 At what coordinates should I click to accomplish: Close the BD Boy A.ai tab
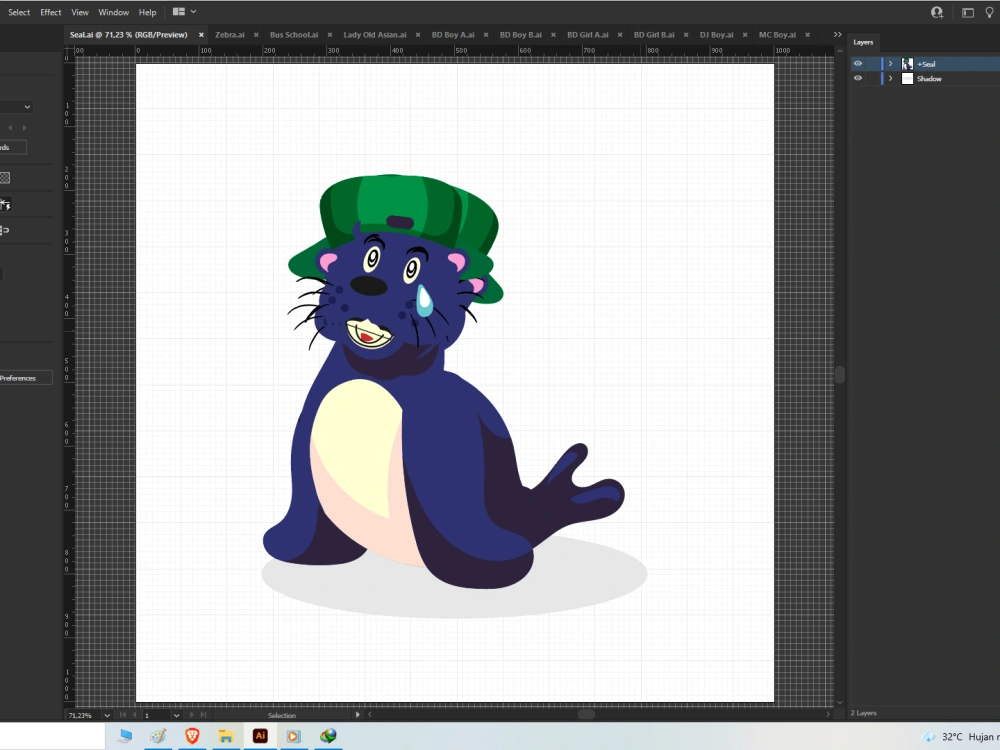(x=486, y=35)
